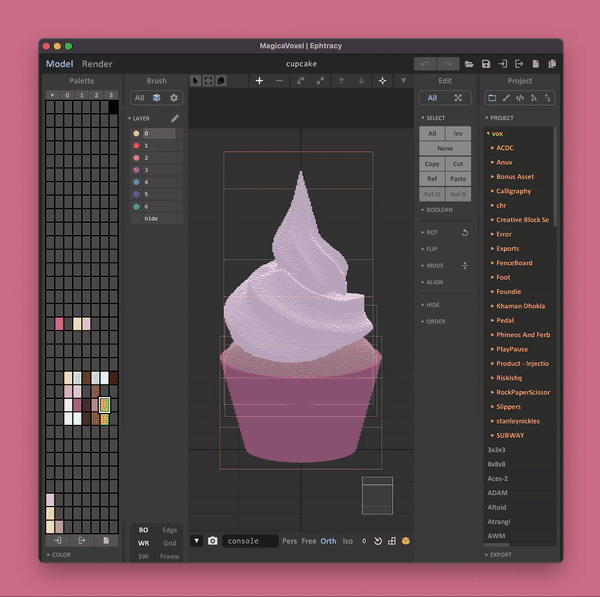The image size is (600, 597).
Task: Select the marquee region tool in viewport toolbar
Action: pos(208,81)
